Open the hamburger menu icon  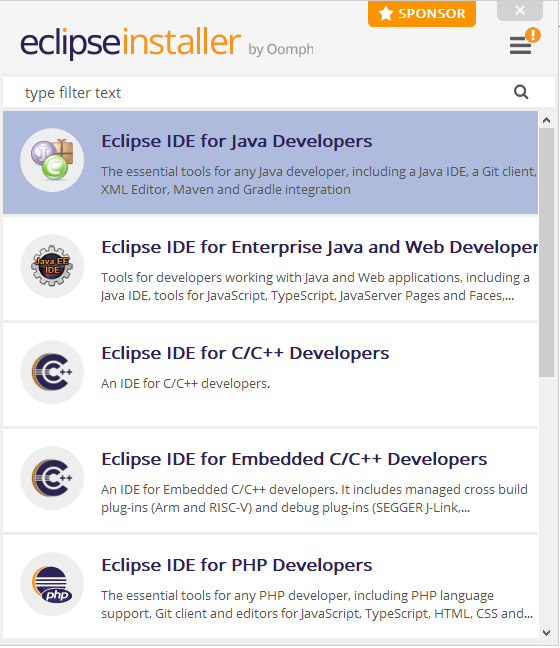point(520,45)
